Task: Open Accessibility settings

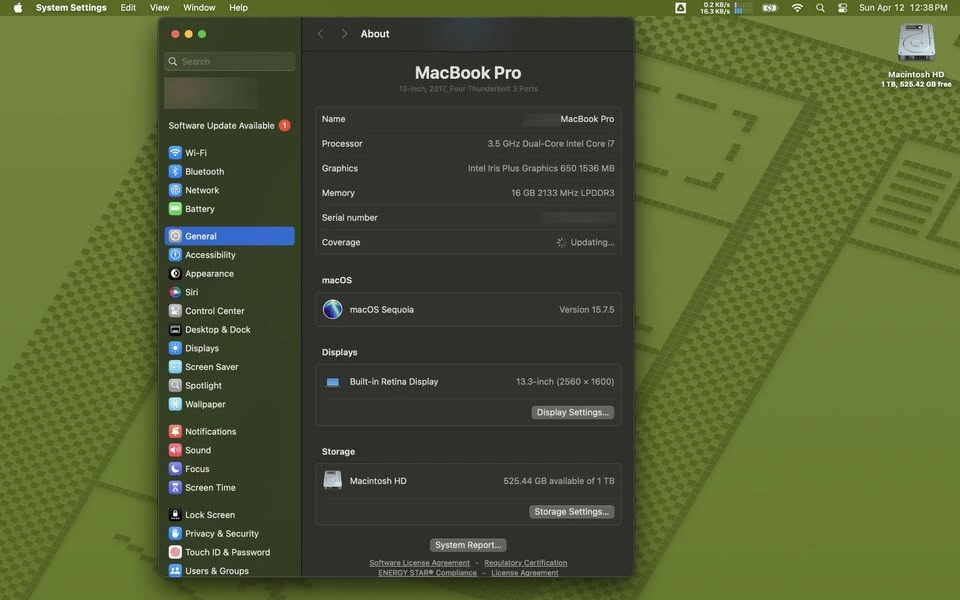Action: [229, 255]
